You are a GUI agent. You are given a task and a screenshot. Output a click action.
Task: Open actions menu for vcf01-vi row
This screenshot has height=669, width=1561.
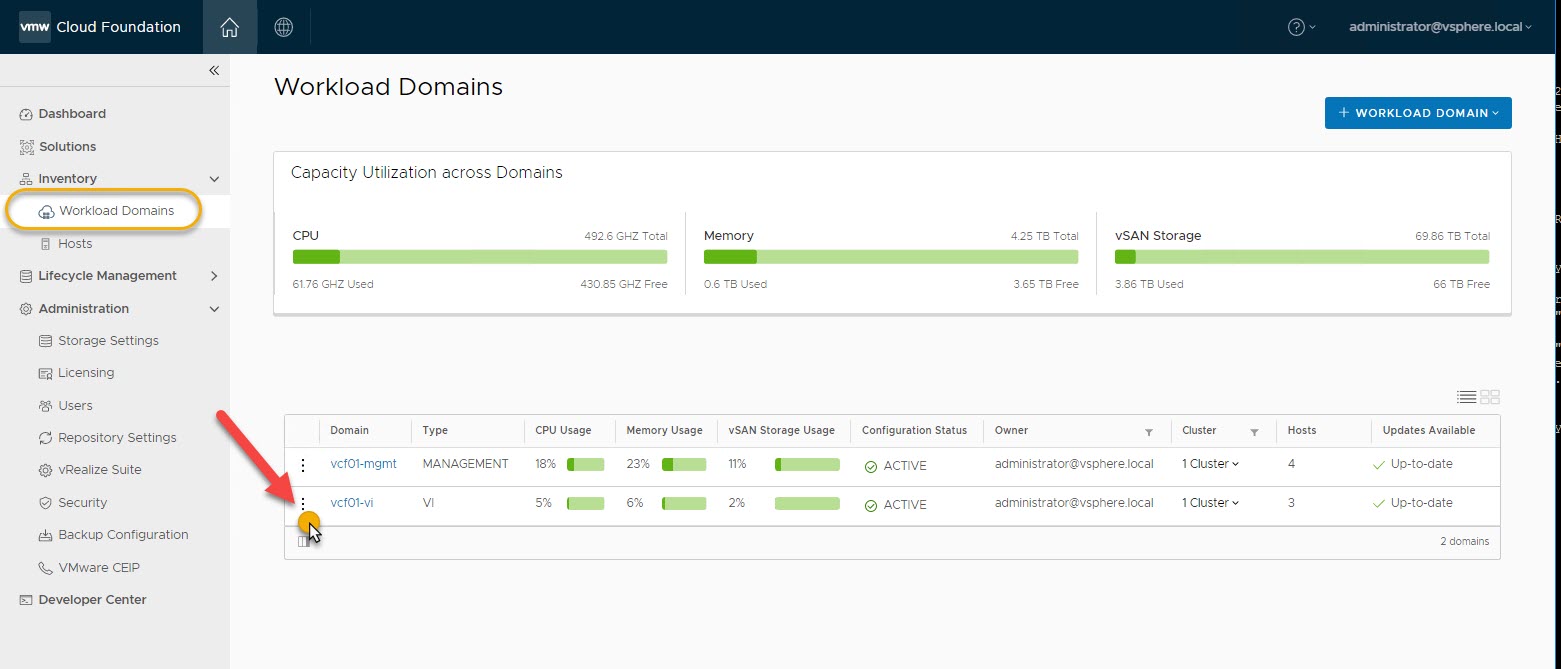coord(303,504)
